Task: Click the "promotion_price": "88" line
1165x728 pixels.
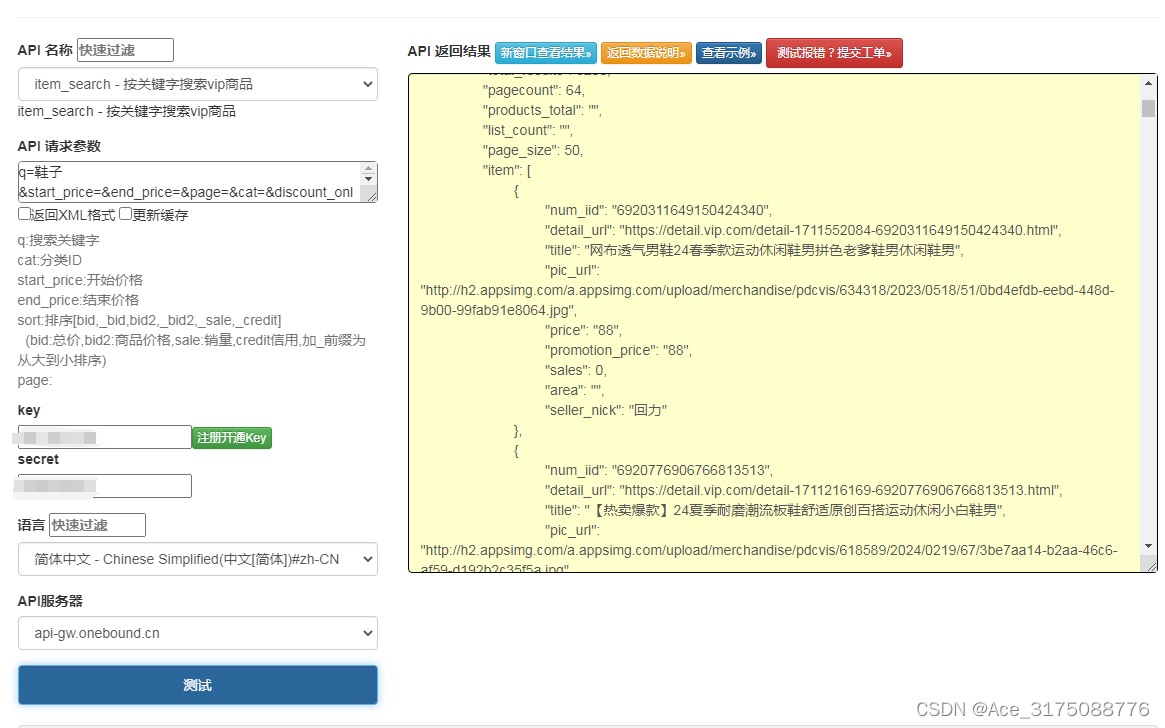Action: [x=618, y=350]
